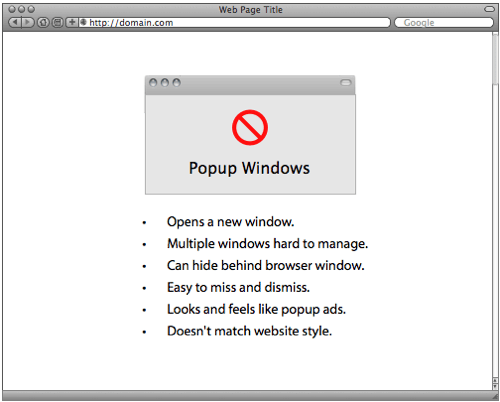Focus the Google search field

(444, 23)
